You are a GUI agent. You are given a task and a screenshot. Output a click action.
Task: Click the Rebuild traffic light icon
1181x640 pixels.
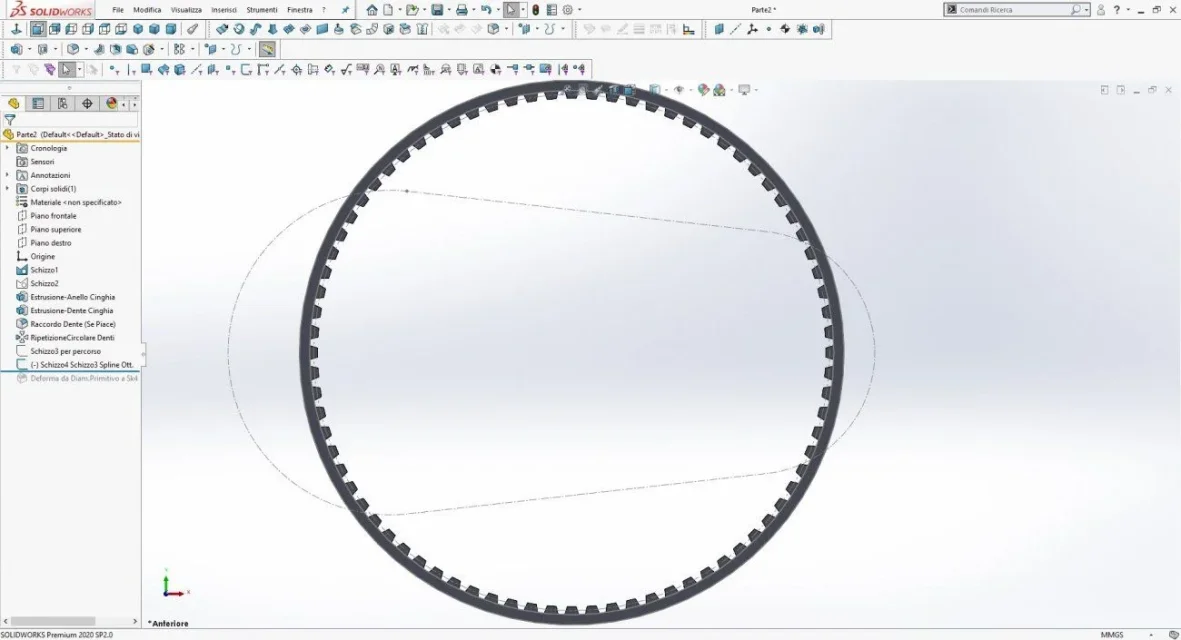(x=536, y=10)
